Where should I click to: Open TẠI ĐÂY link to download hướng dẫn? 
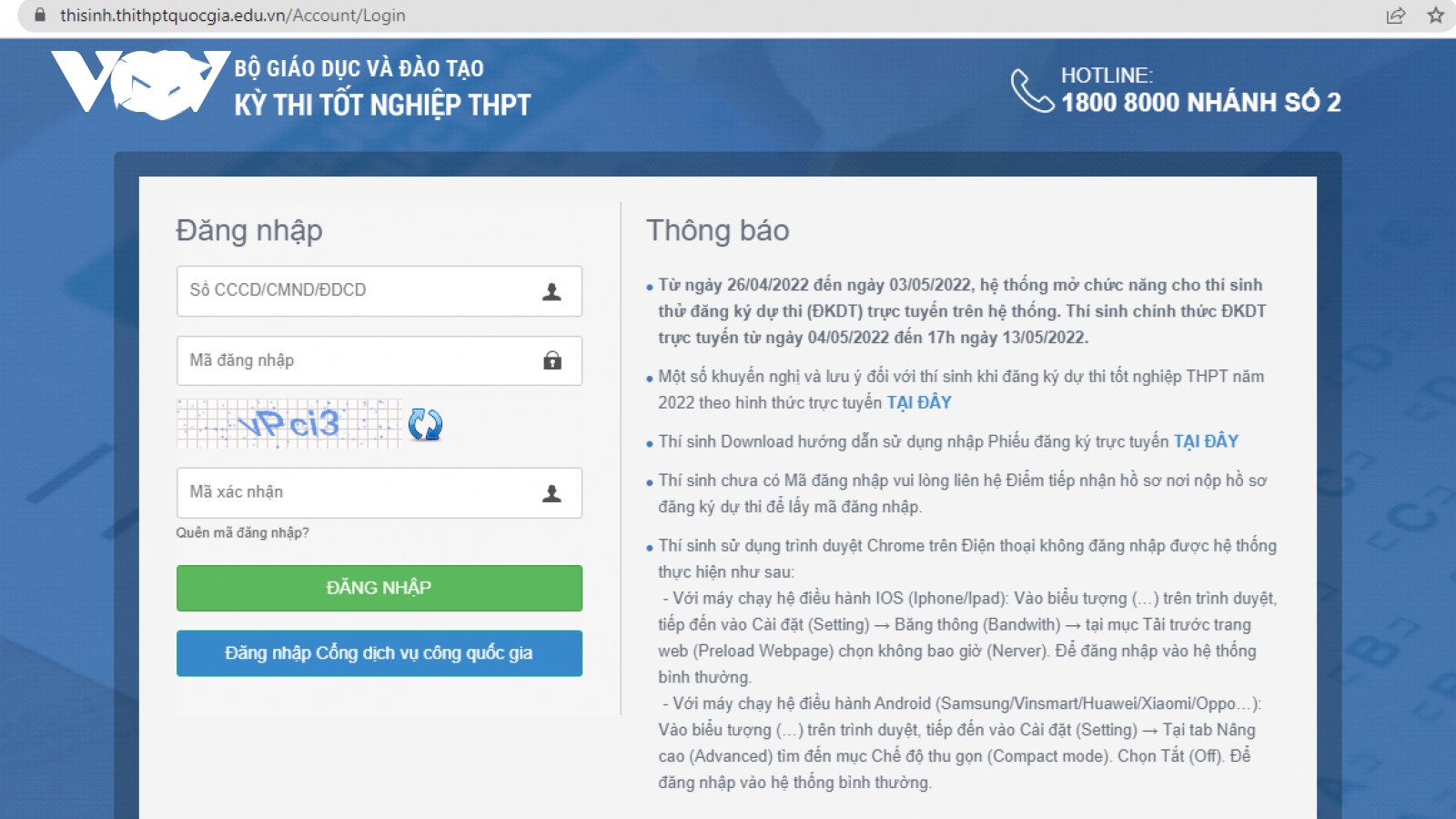tap(1206, 441)
